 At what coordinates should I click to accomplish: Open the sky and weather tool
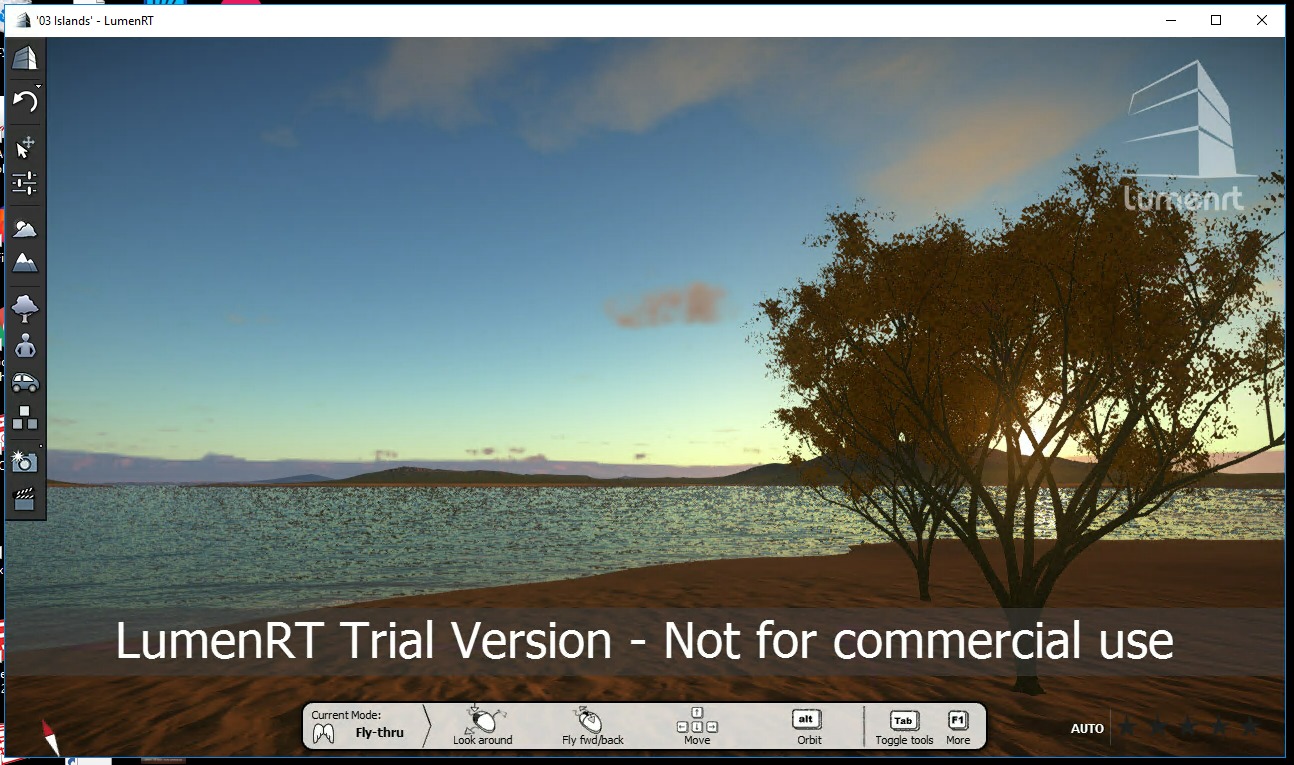pos(25,228)
